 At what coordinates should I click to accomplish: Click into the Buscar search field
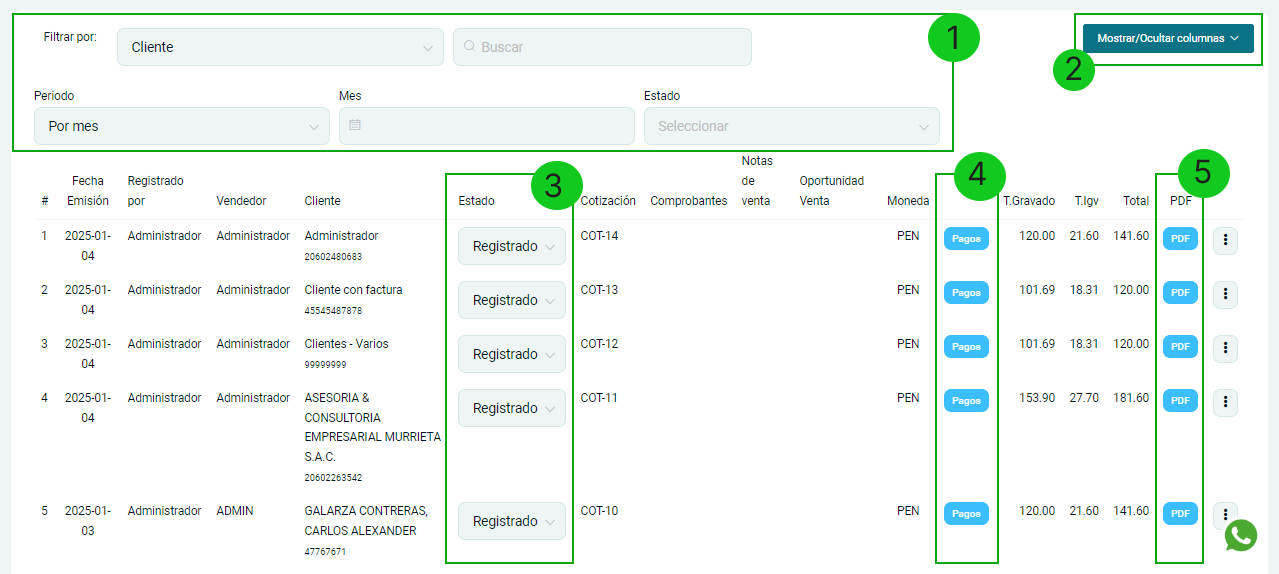(610, 47)
